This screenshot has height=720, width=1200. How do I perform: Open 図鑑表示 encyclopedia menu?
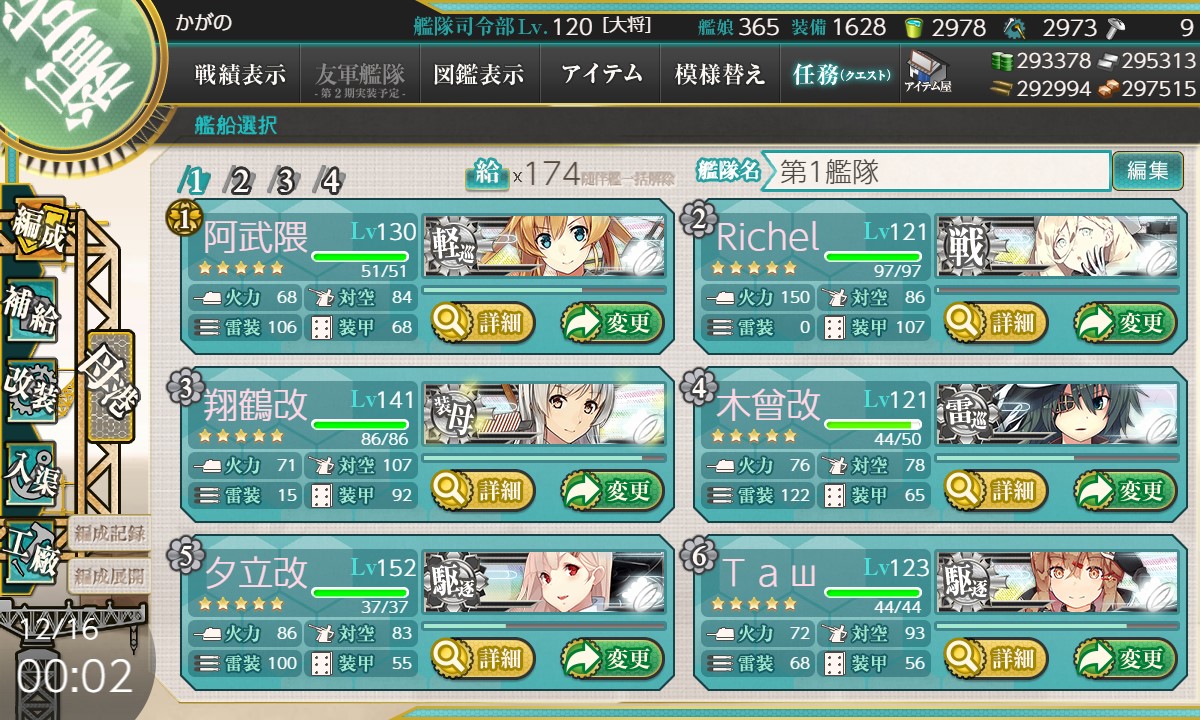click(480, 75)
